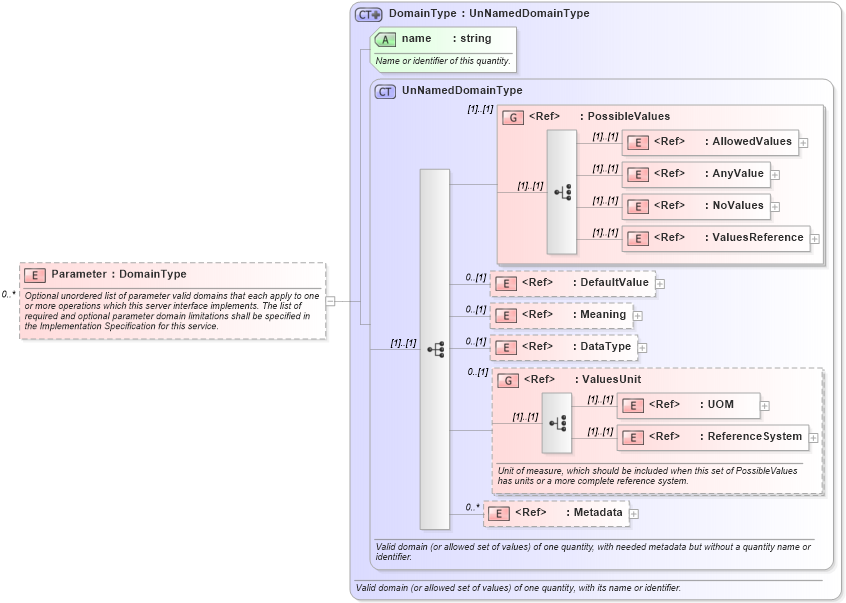Click the choice compositor in PossibleValues
The image size is (846, 603).
[x=562, y=192]
